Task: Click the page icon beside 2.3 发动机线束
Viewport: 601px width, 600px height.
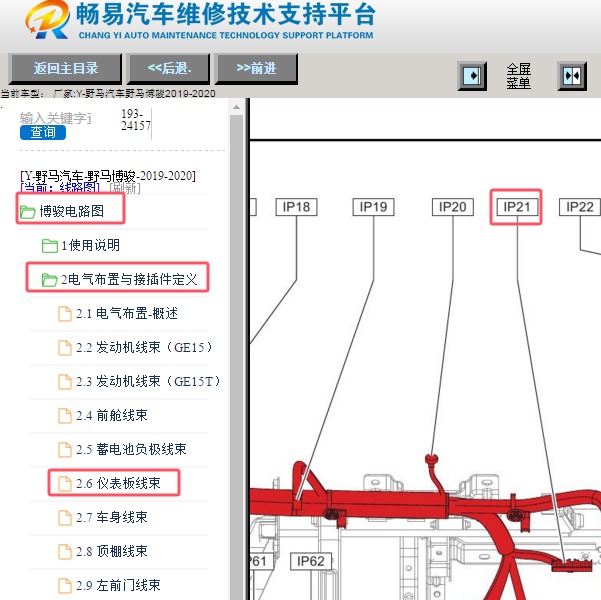Action: pos(65,382)
